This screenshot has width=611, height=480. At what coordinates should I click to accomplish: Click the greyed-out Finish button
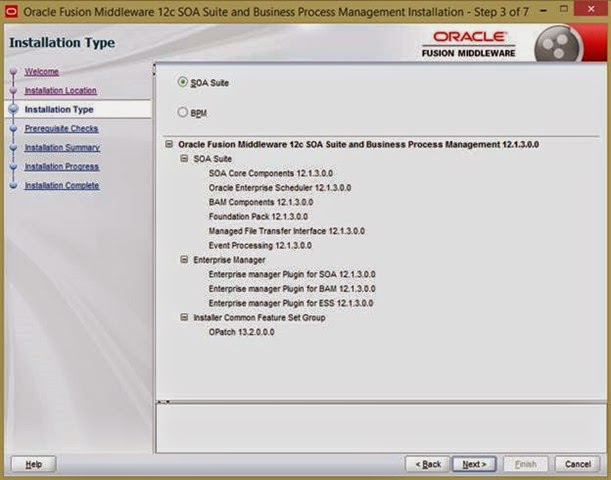click(x=525, y=464)
